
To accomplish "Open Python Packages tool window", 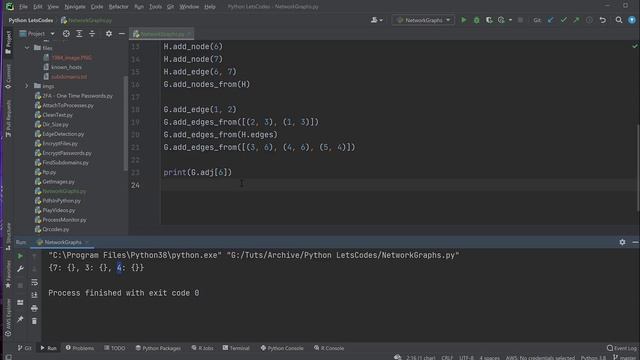I will click(x=158, y=348).
